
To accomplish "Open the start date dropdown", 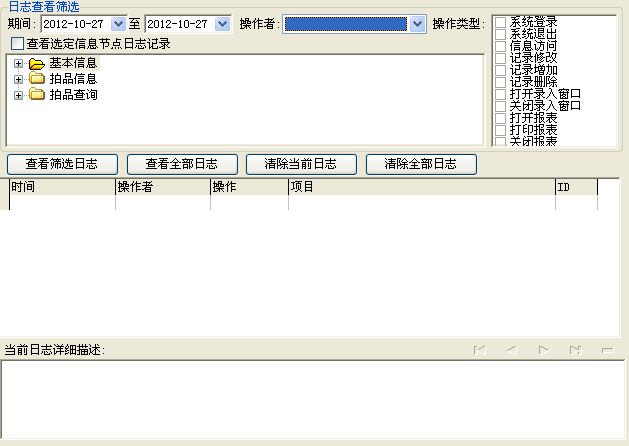I will click(x=118, y=24).
